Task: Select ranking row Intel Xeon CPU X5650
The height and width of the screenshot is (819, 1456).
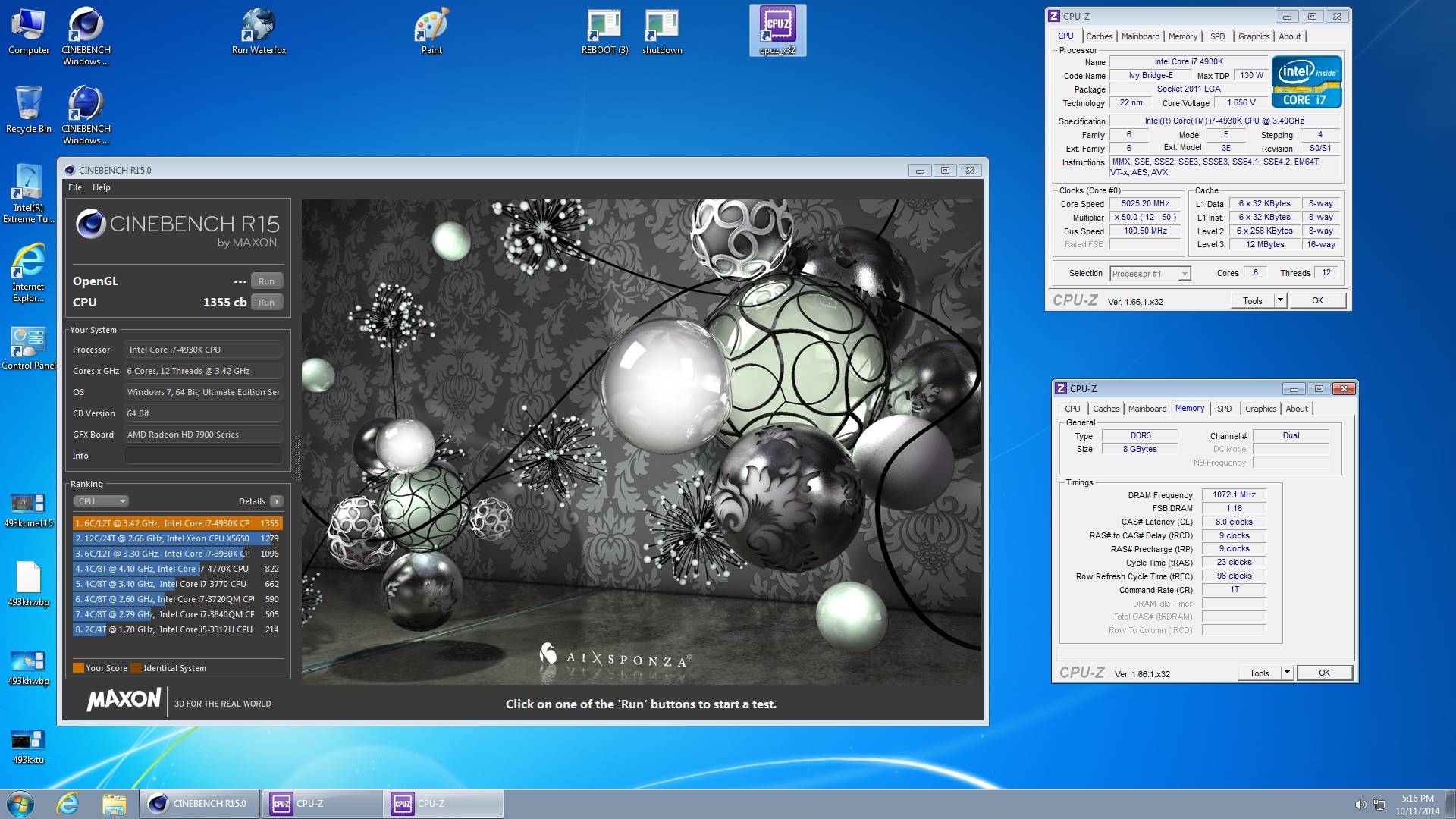Action: [177, 538]
